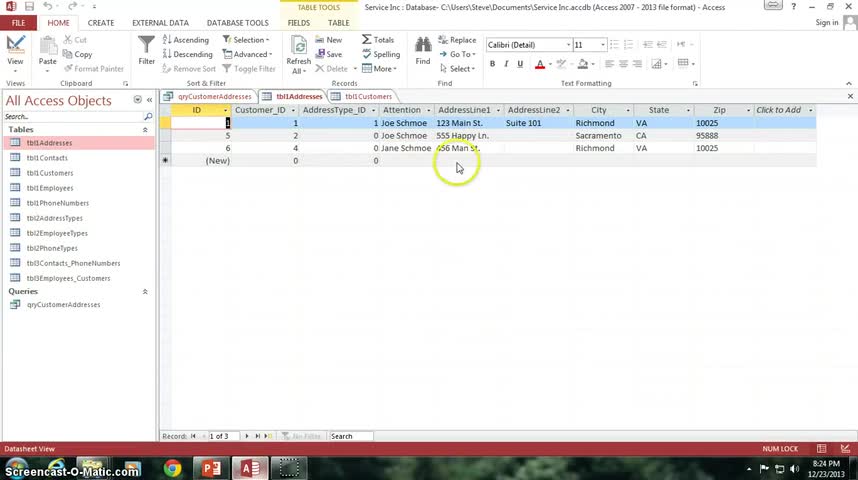Viewport: 858px width, 480px height.
Task: Switch to the CREATE ribbon tab
Action: tap(101, 23)
